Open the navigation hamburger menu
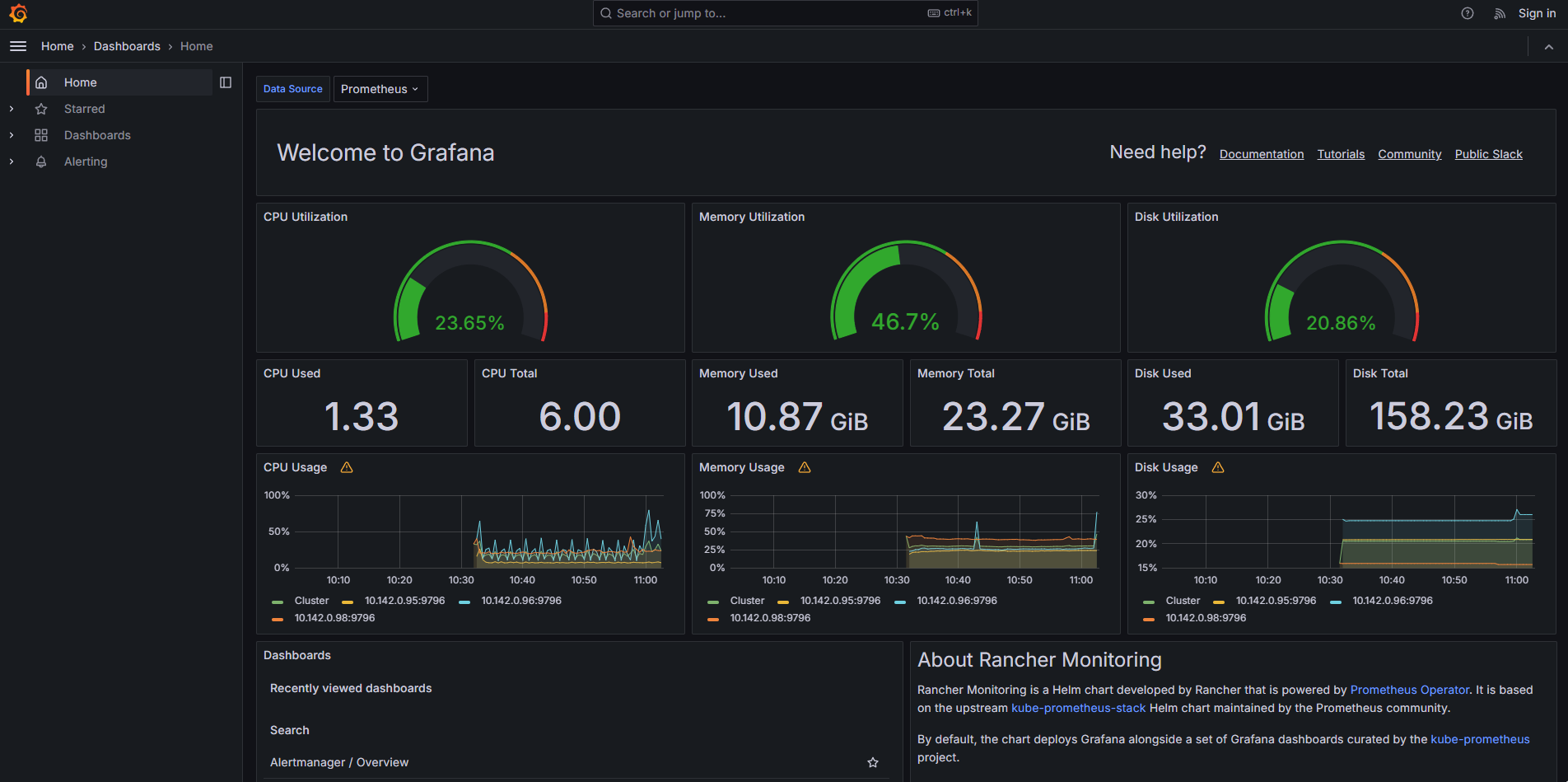Viewport: 1568px width, 782px height. pyautogui.click(x=17, y=46)
